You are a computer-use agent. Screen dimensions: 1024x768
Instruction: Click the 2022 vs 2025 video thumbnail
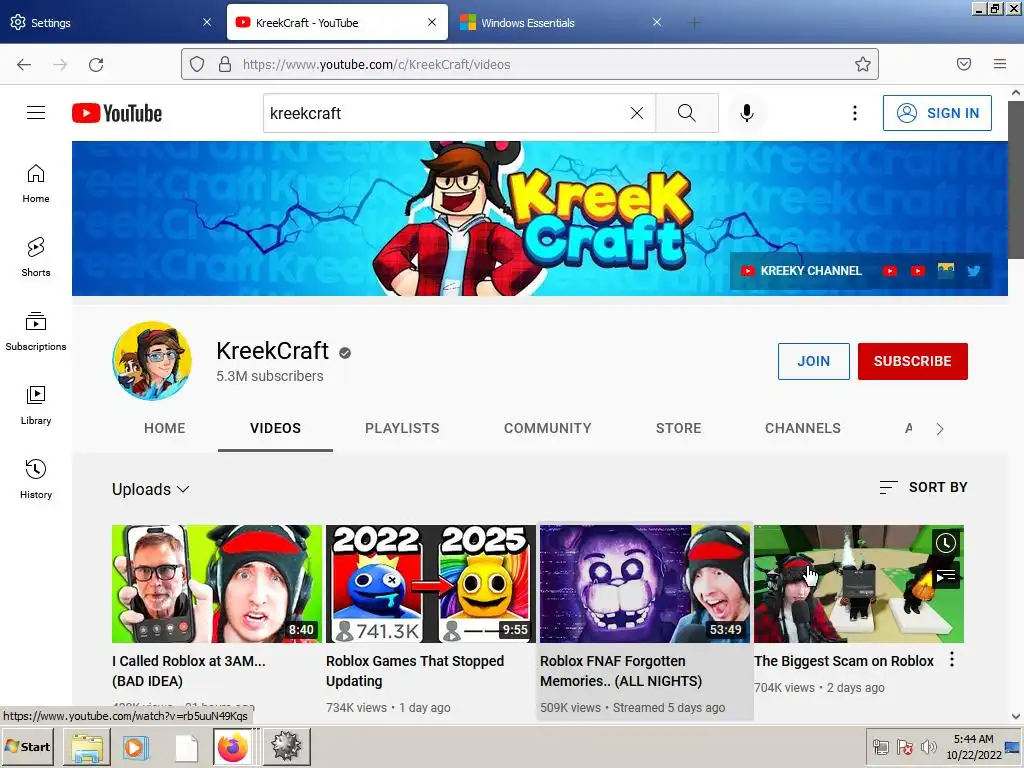pyautogui.click(x=431, y=584)
